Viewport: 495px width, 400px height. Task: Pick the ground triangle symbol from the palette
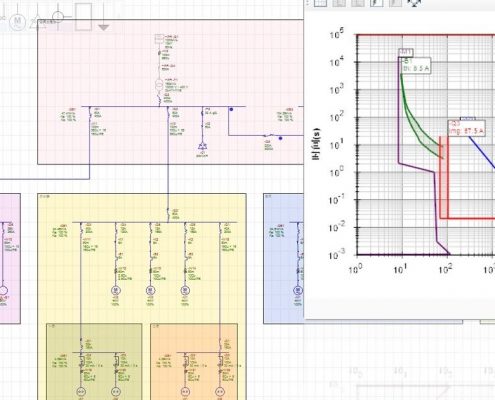pos(104,27)
